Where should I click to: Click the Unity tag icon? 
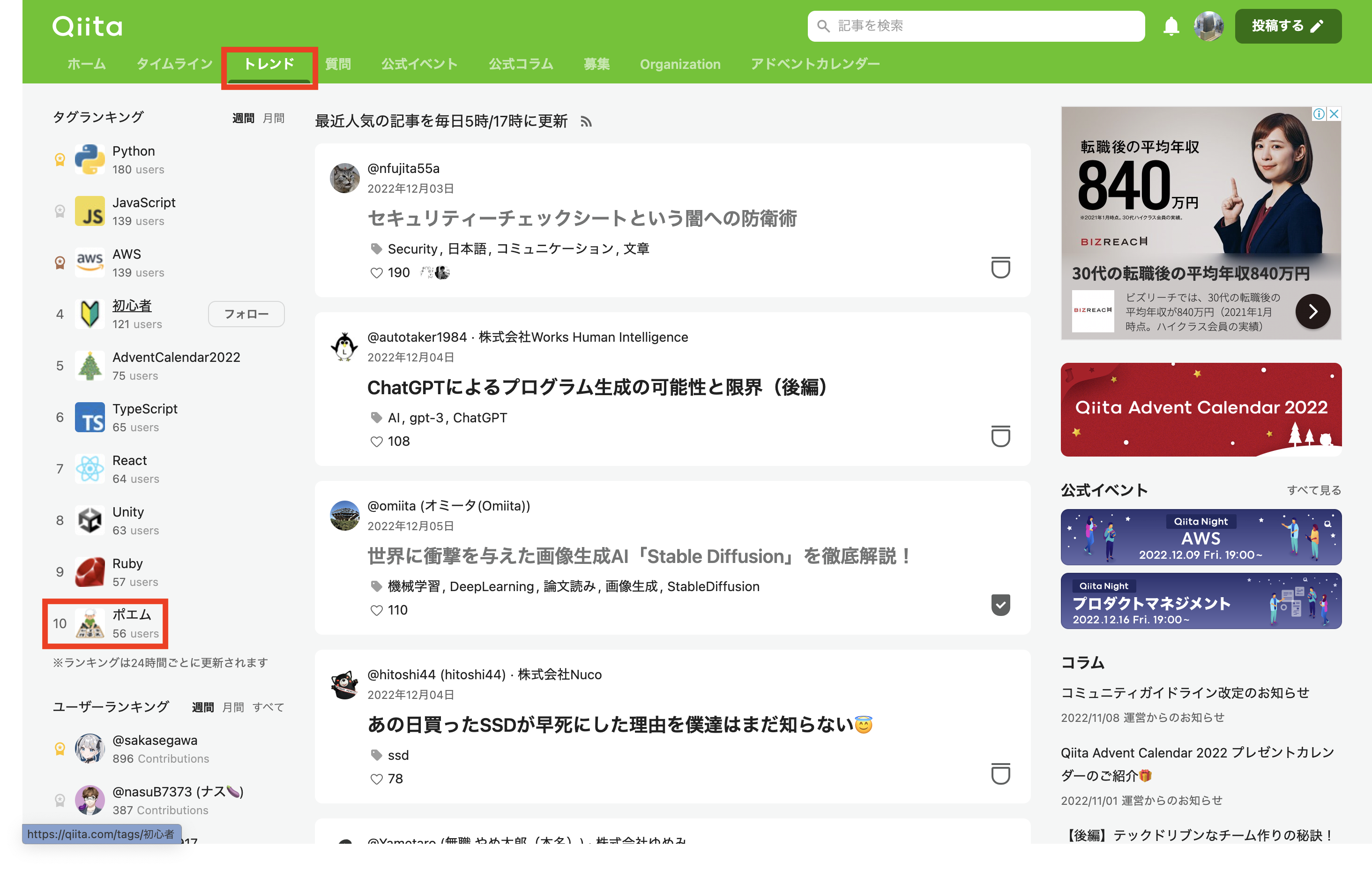[89, 520]
